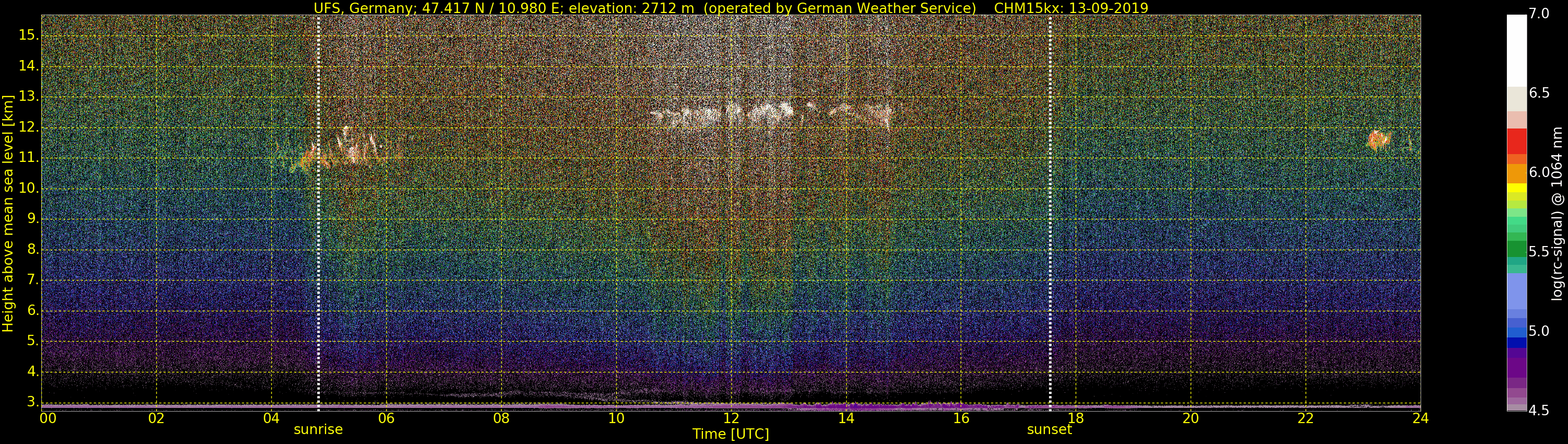The height and width of the screenshot is (444, 1568).
Task: Click the orange segment of the colorbar
Action: coord(1517,174)
